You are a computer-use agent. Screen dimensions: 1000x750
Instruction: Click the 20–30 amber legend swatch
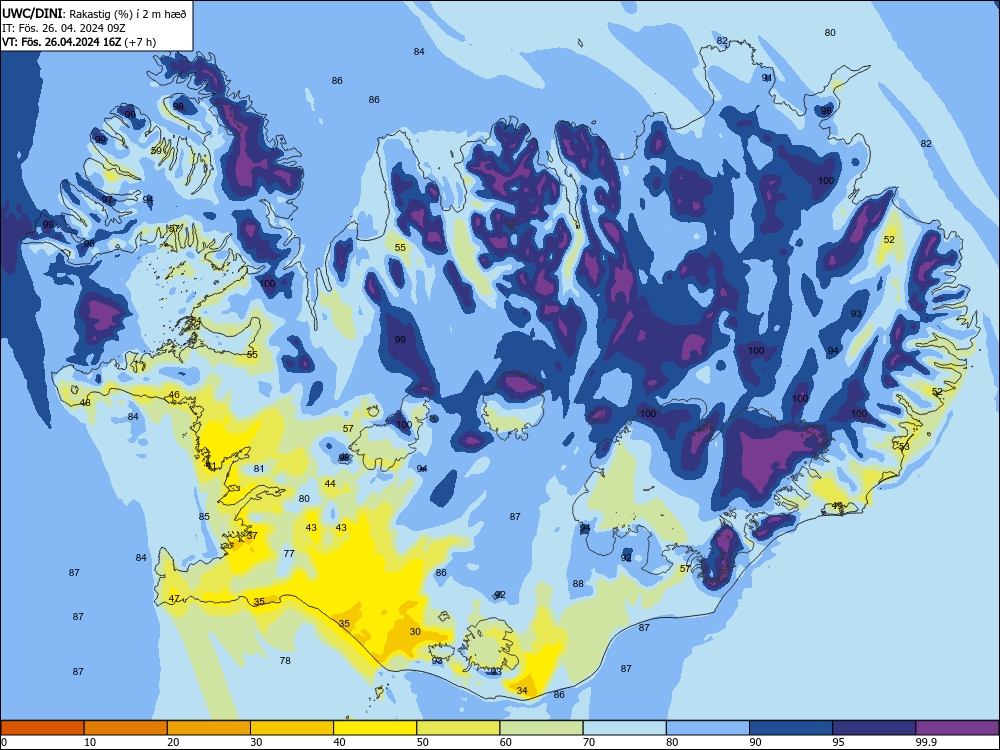point(209,728)
